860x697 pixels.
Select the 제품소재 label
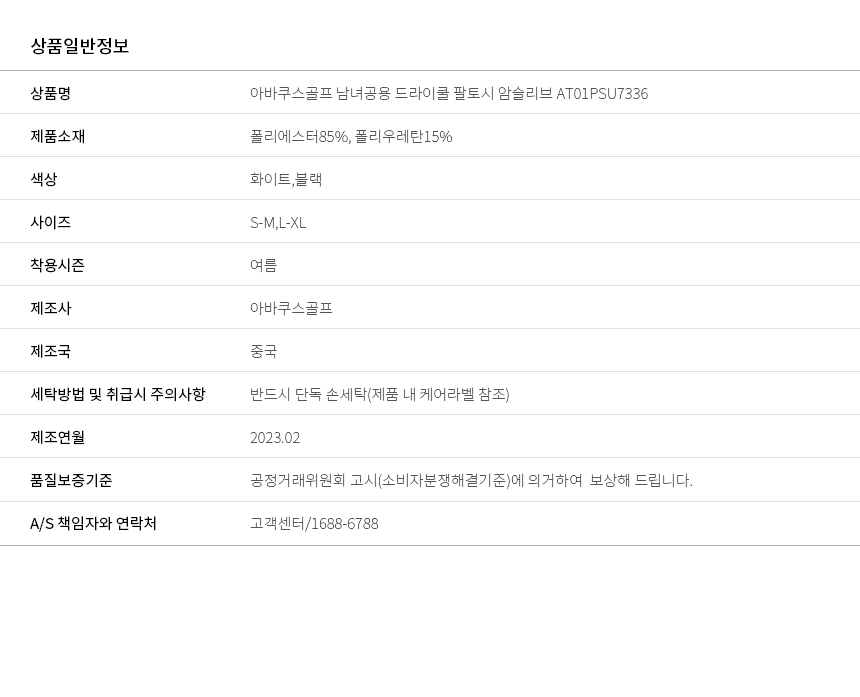coord(58,136)
